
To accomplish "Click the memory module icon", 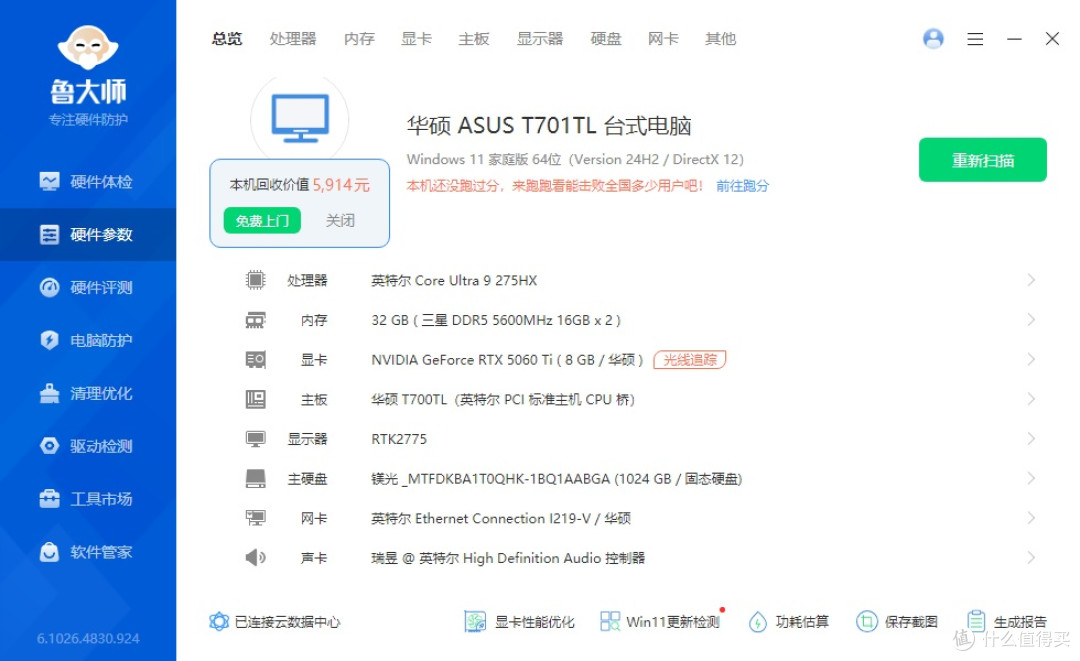I will (256, 320).
